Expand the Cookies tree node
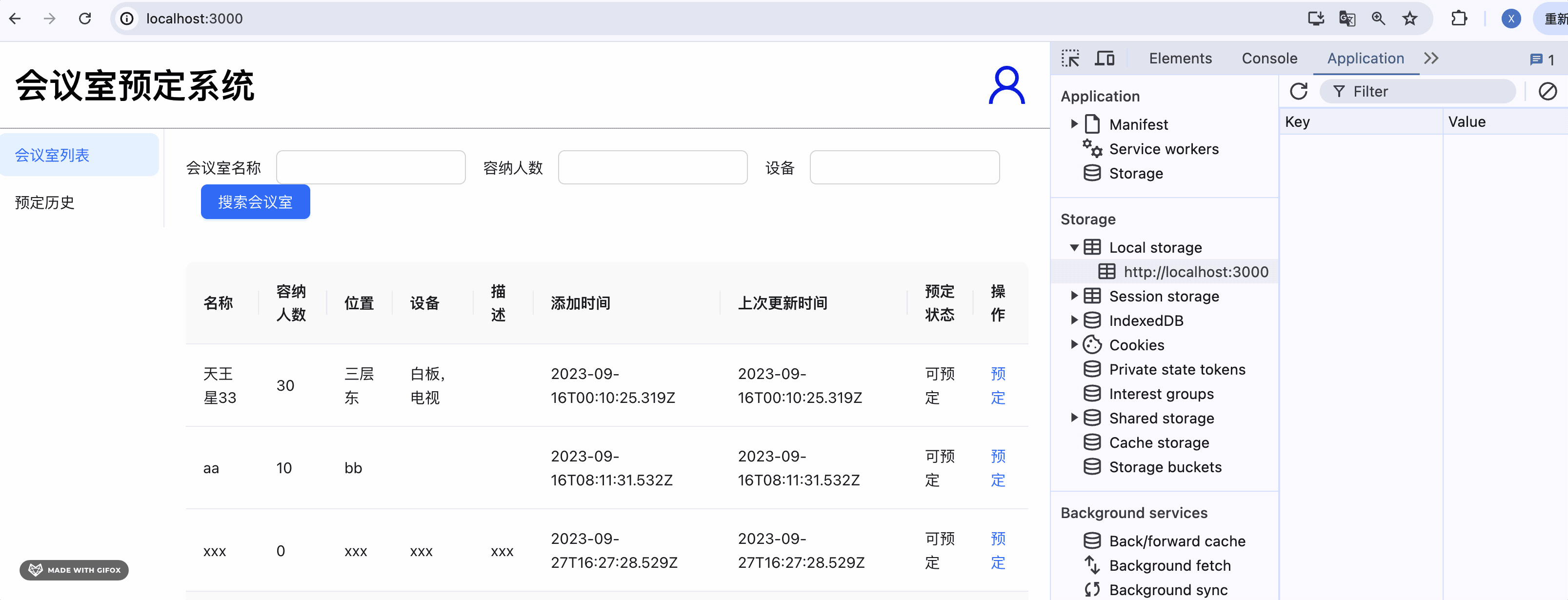 pyautogui.click(x=1074, y=345)
